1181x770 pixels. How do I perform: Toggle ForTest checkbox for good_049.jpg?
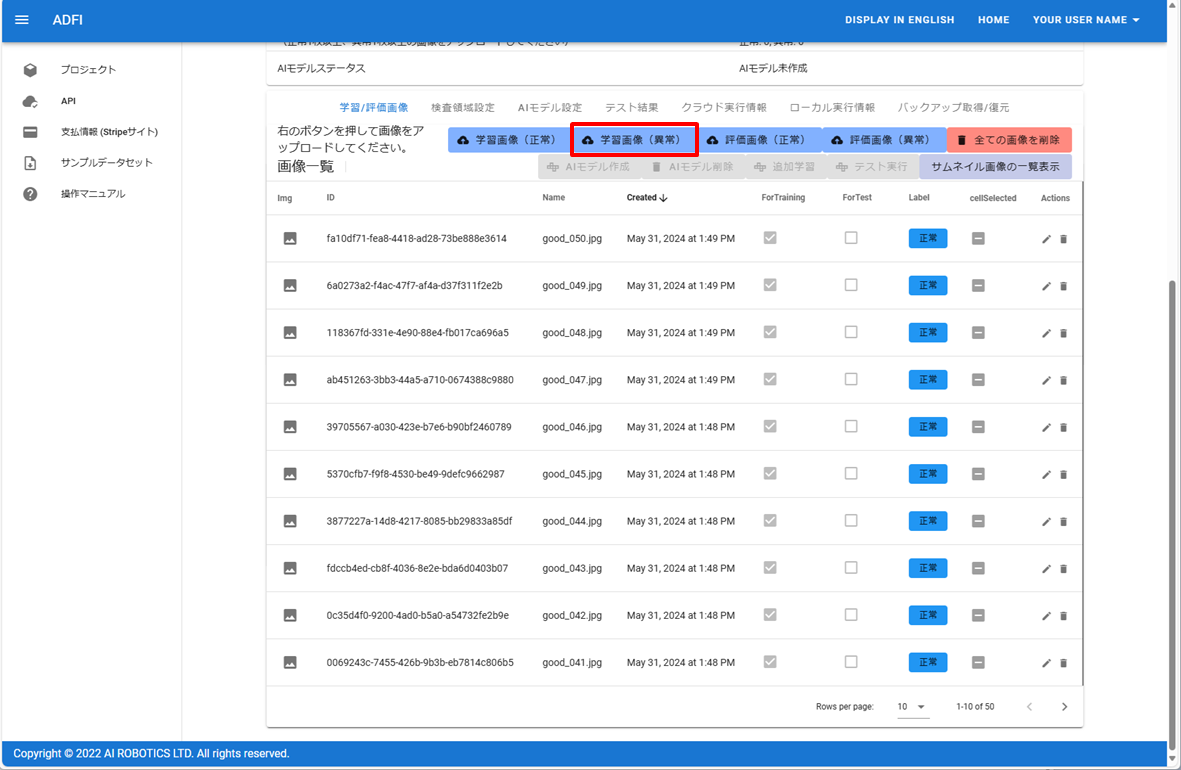click(851, 286)
